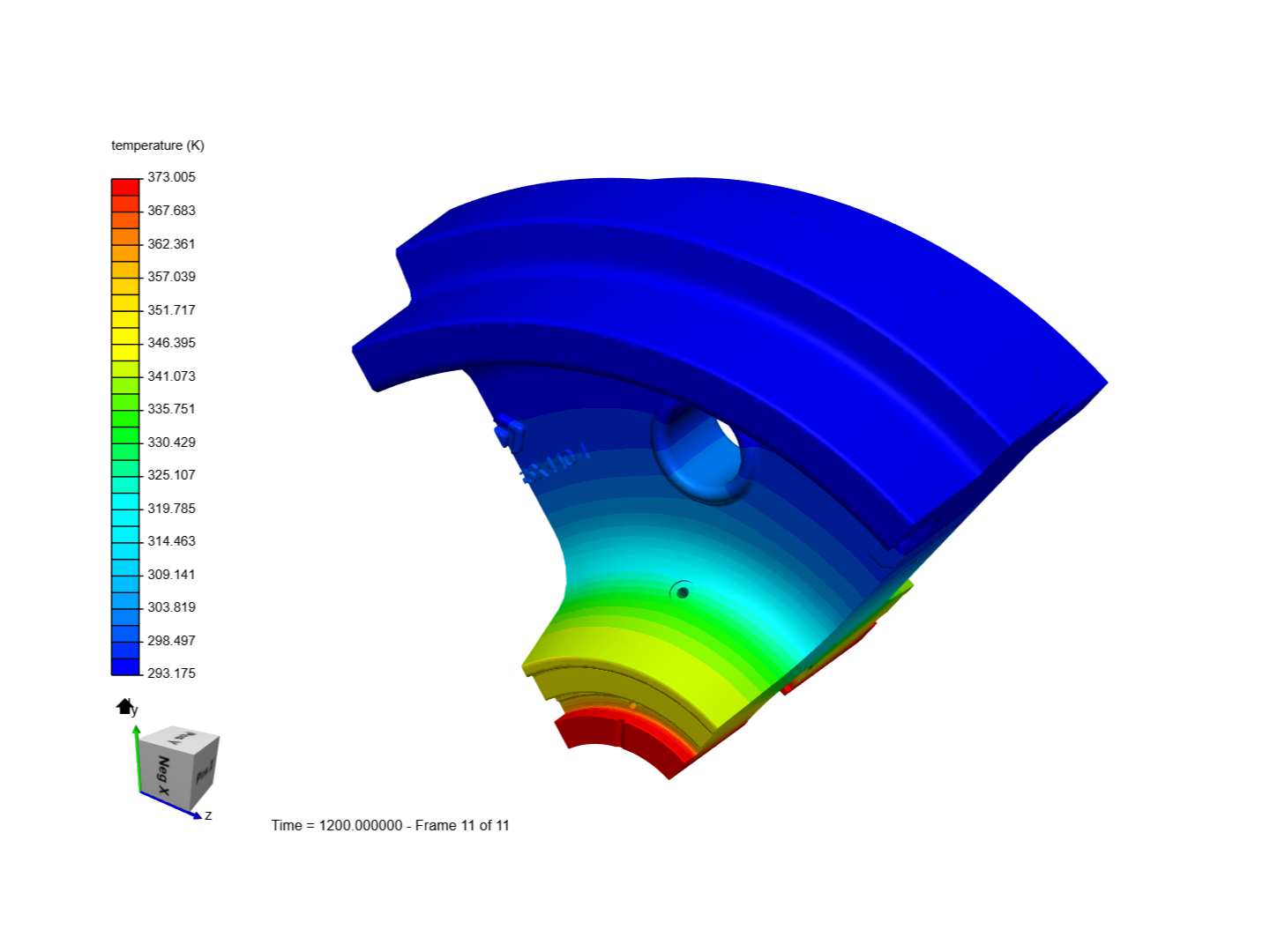Image resolution: width=1270 pixels, height=952 pixels.
Task: Click the small dark bolt hole on the model
Action: click(x=682, y=592)
